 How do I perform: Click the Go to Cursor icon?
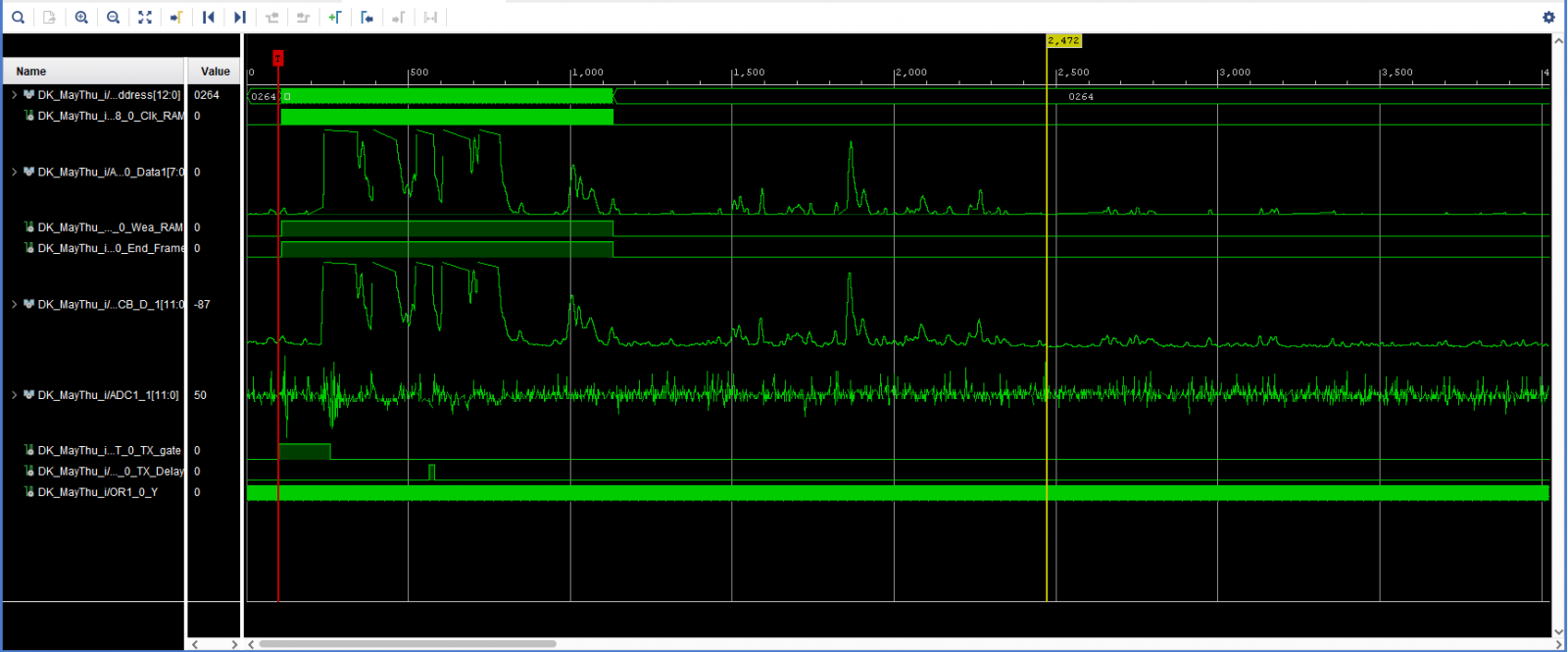tap(176, 17)
